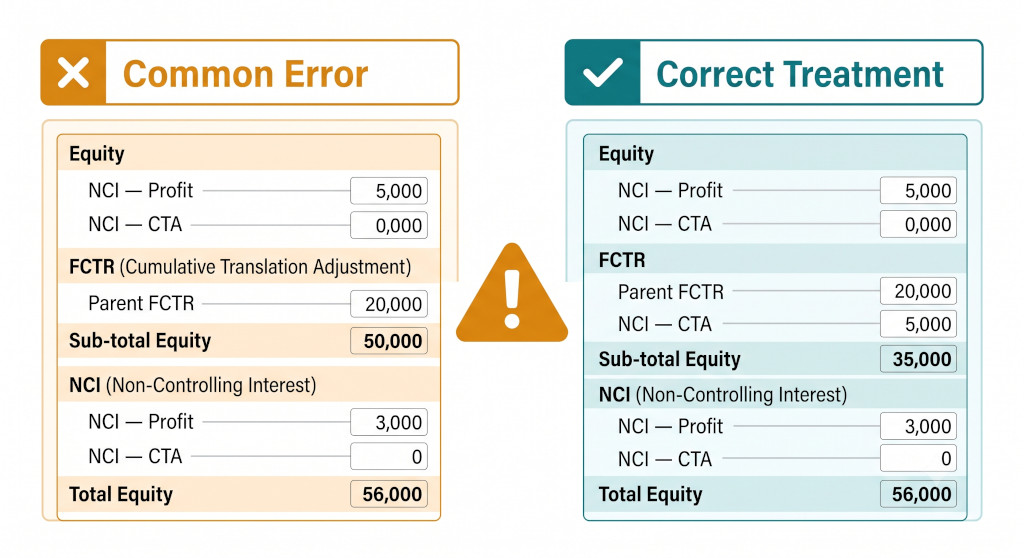Click the Total Equity 56,000 box in Correct Treatment
Viewport: 1024px width, 558px height.
[918, 494]
